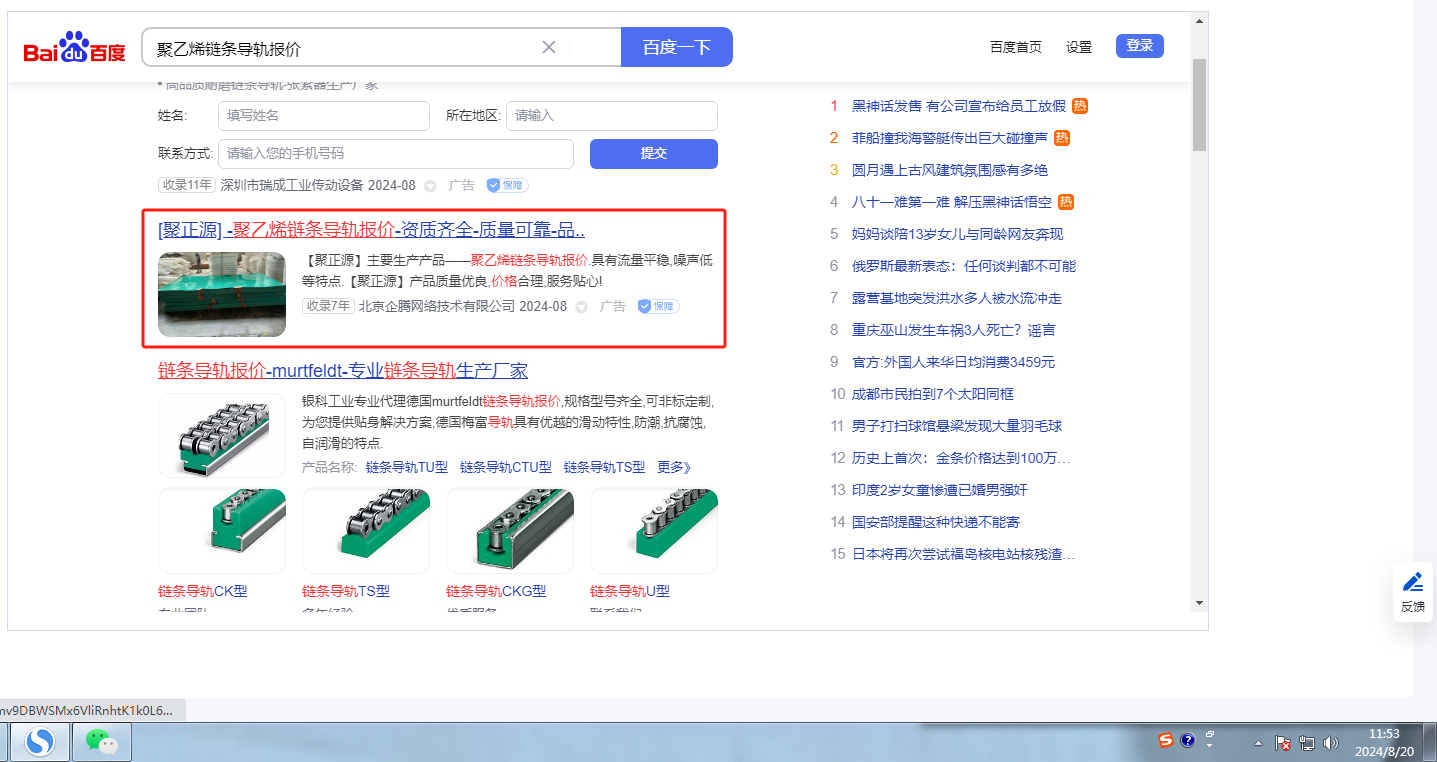Open hot search 圆月遇上古风建筑氛围感有多绝
Screen dimensions: 1437x762
pos(950,170)
